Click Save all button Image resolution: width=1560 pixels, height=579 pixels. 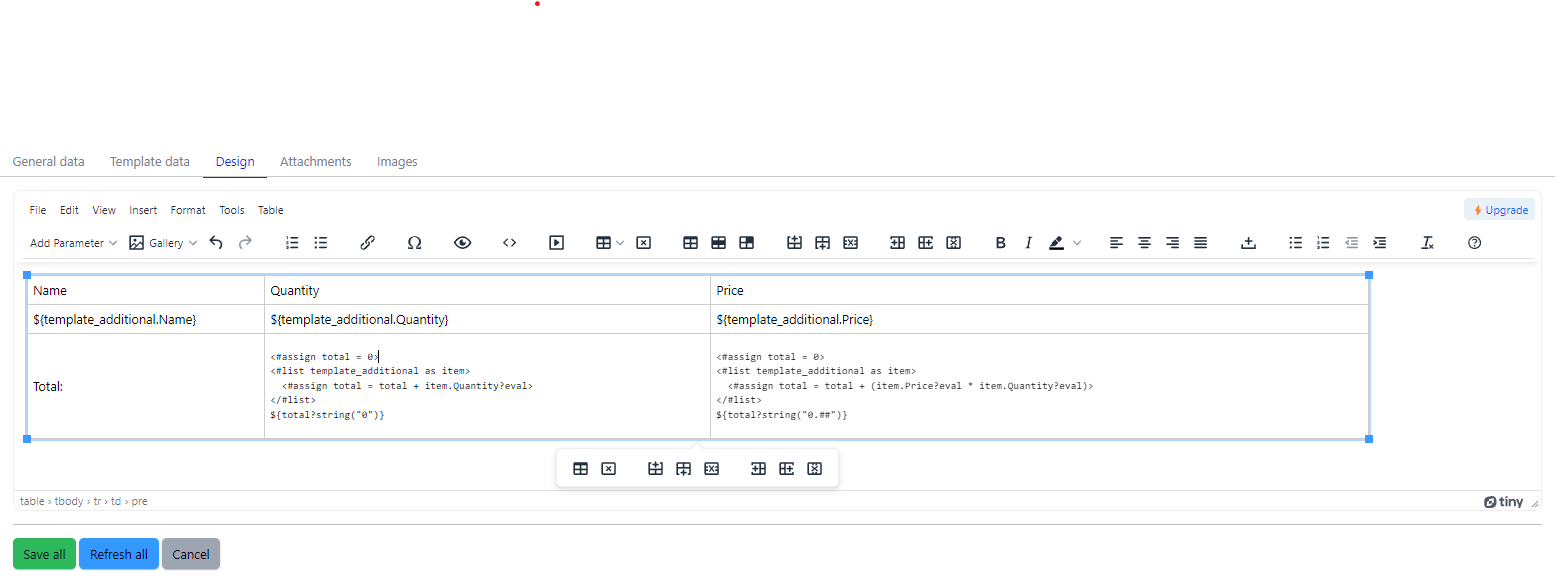(x=45, y=554)
